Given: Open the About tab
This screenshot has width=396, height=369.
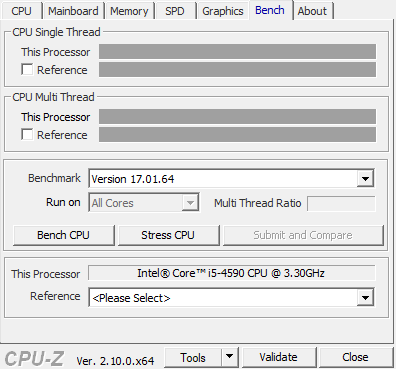Looking at the screenshot, I should tap(312, 11).
